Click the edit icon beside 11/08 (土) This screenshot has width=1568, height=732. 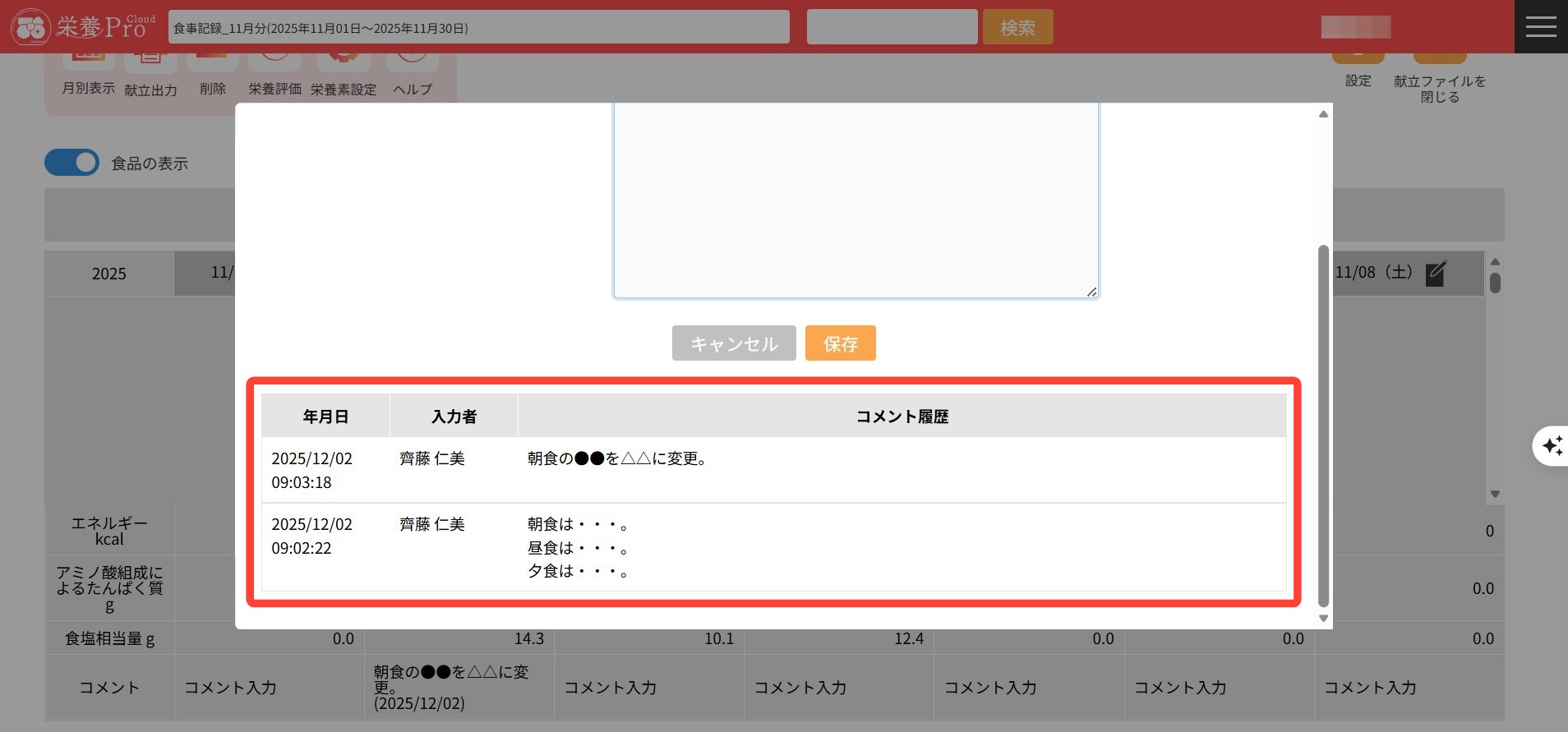[1435, 274]
